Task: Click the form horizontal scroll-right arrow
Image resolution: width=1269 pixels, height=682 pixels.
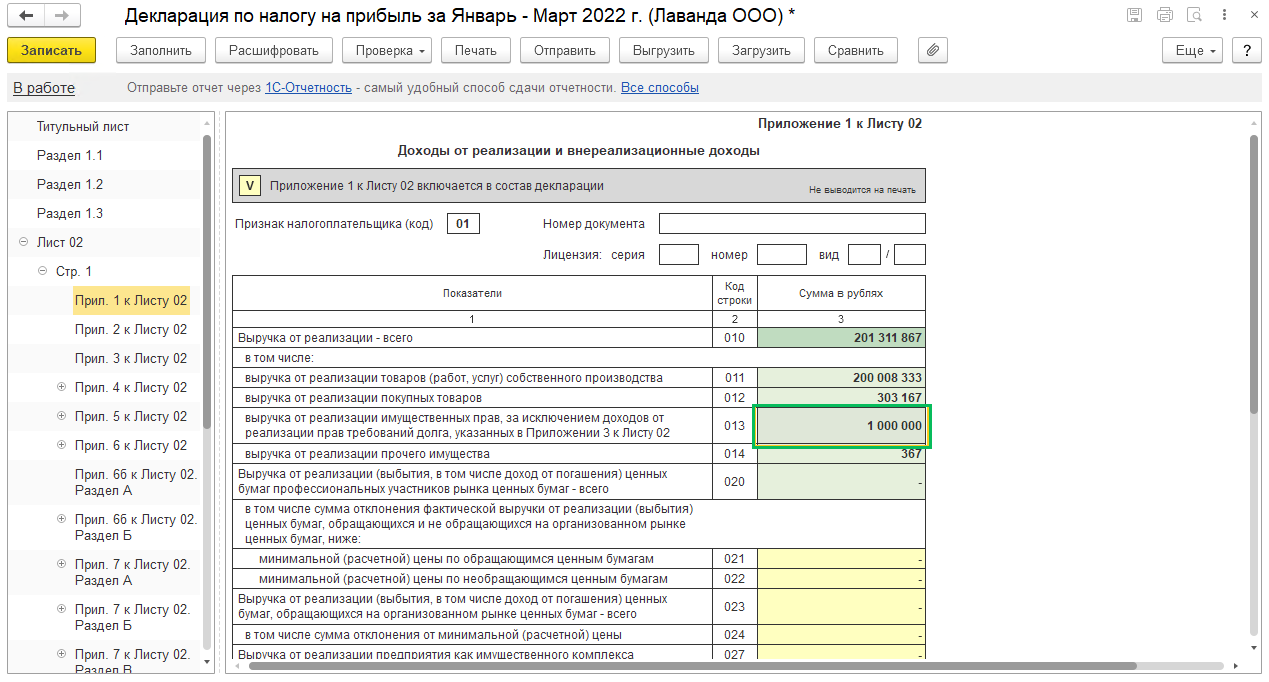Action: point(1236,665)
